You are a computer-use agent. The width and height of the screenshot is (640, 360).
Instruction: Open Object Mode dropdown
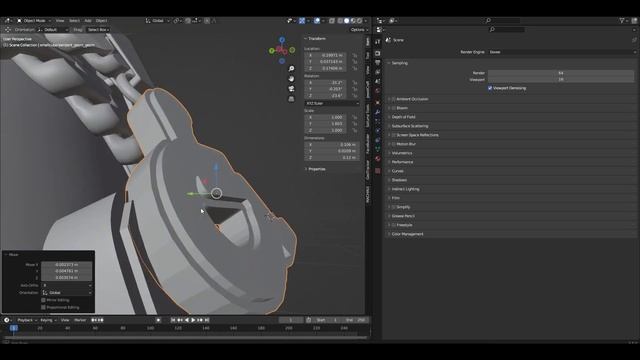click(34, 20)
